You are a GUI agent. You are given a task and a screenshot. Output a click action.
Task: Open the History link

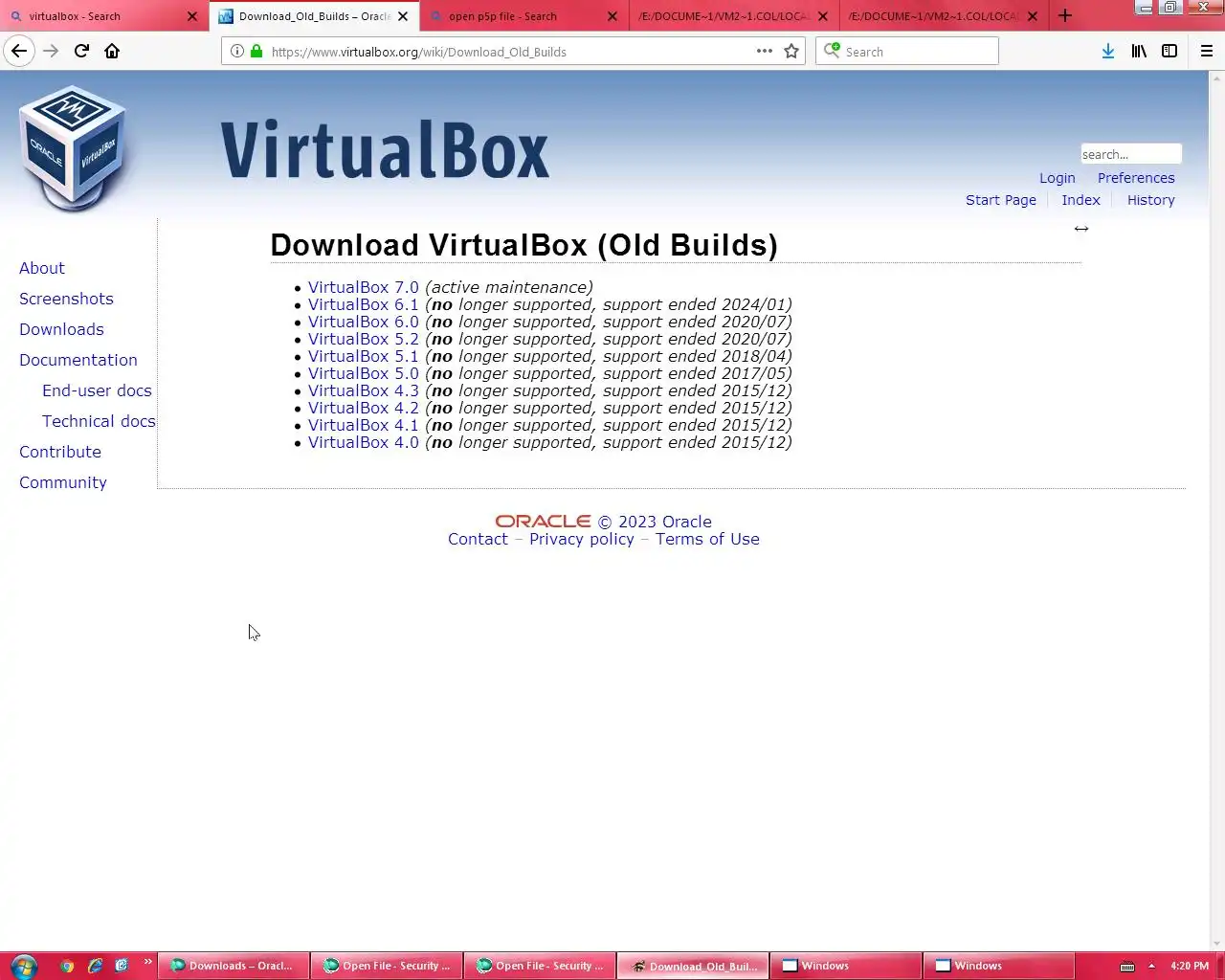1150,200
